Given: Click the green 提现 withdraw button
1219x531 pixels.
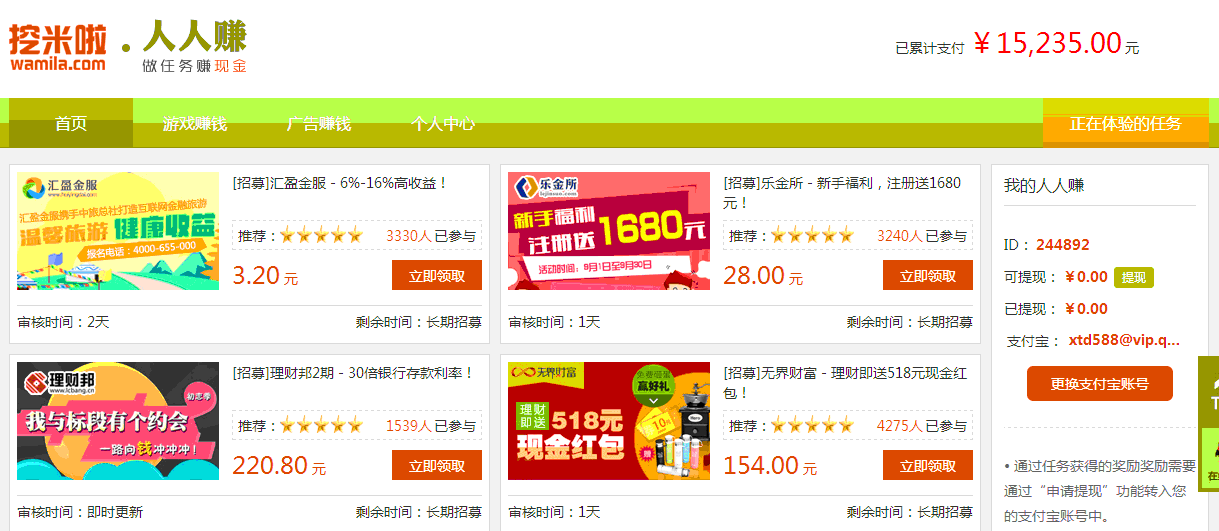Looking at the screenshot, I should (x=1134, y=277).
